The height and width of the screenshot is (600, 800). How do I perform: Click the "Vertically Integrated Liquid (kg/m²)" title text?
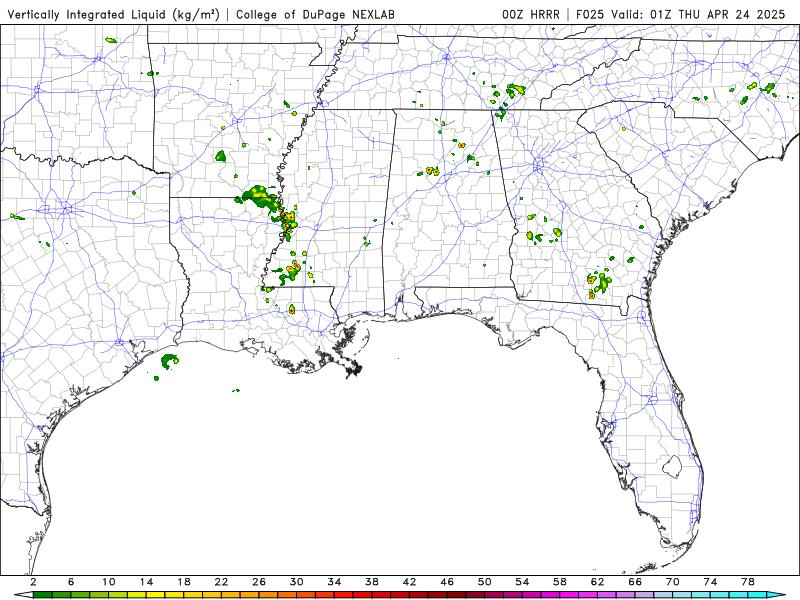coord(113,14)
